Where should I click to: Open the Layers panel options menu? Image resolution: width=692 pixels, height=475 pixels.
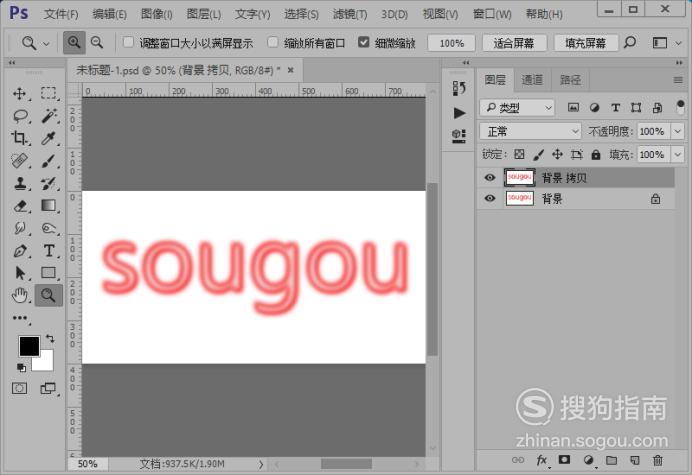678,80
